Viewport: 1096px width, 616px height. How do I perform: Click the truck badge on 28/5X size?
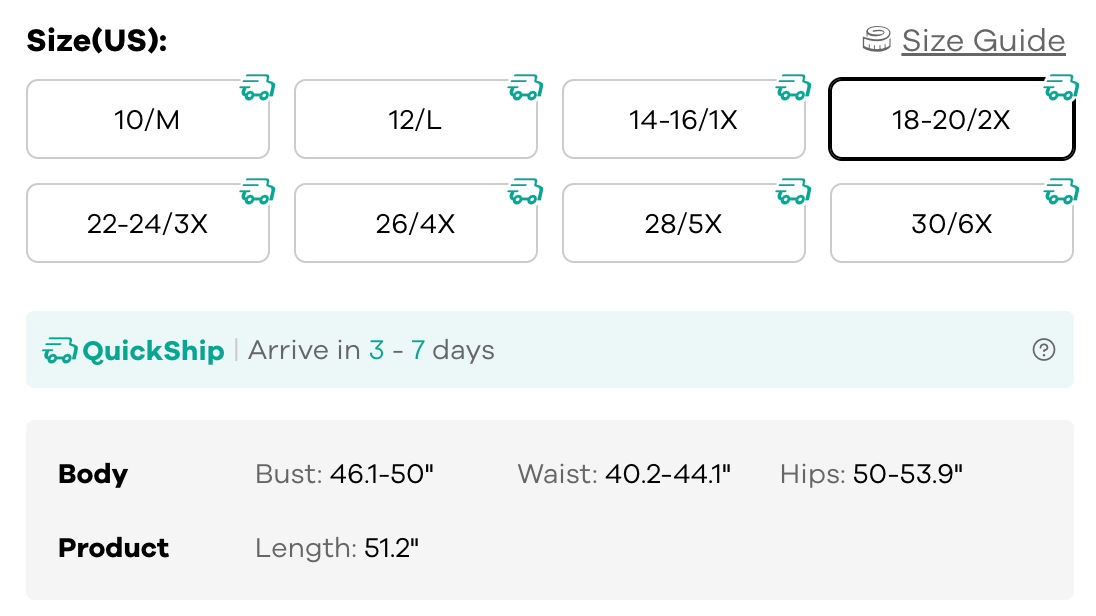[793, 192]
